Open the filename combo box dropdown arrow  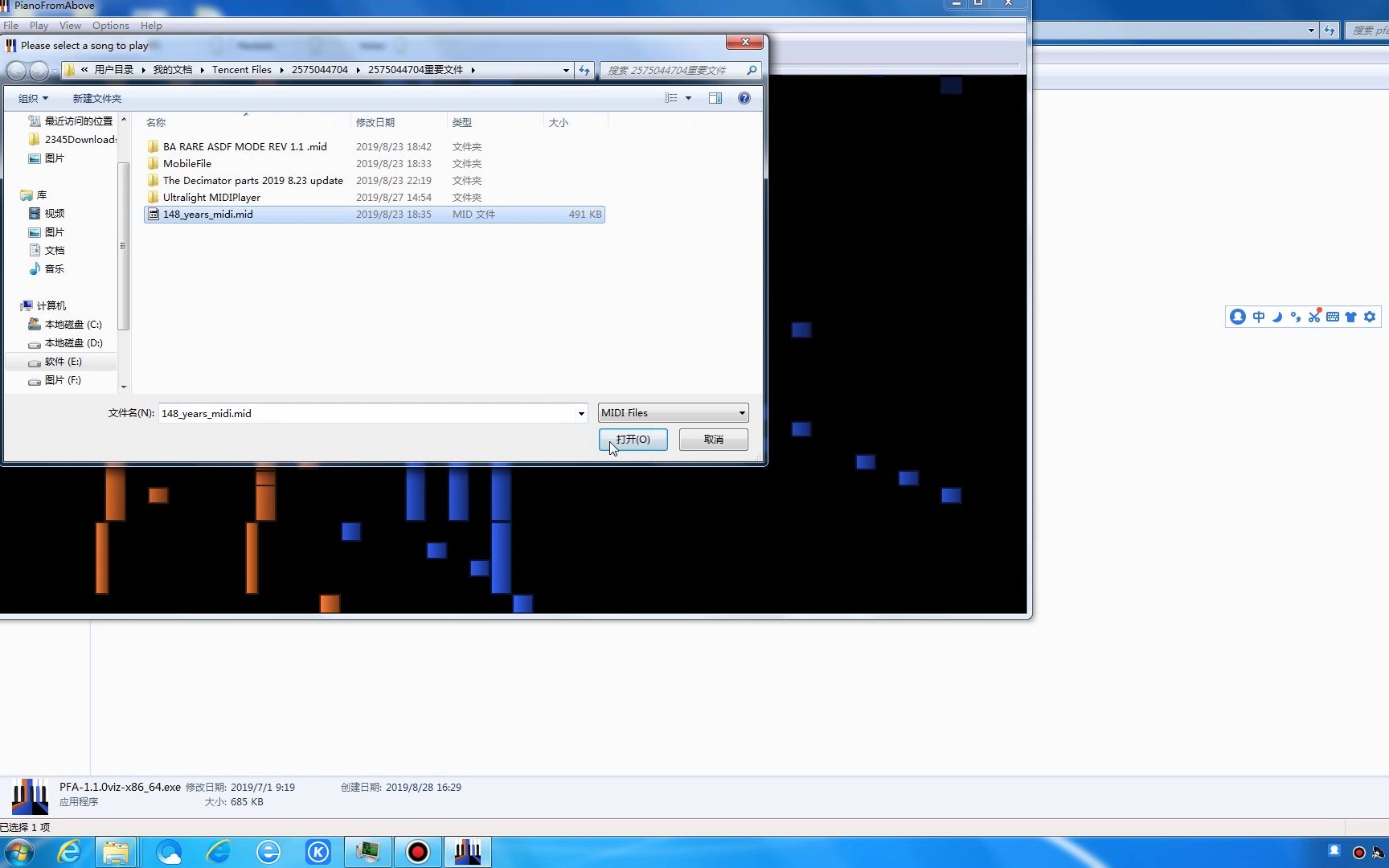click(581, 413)
